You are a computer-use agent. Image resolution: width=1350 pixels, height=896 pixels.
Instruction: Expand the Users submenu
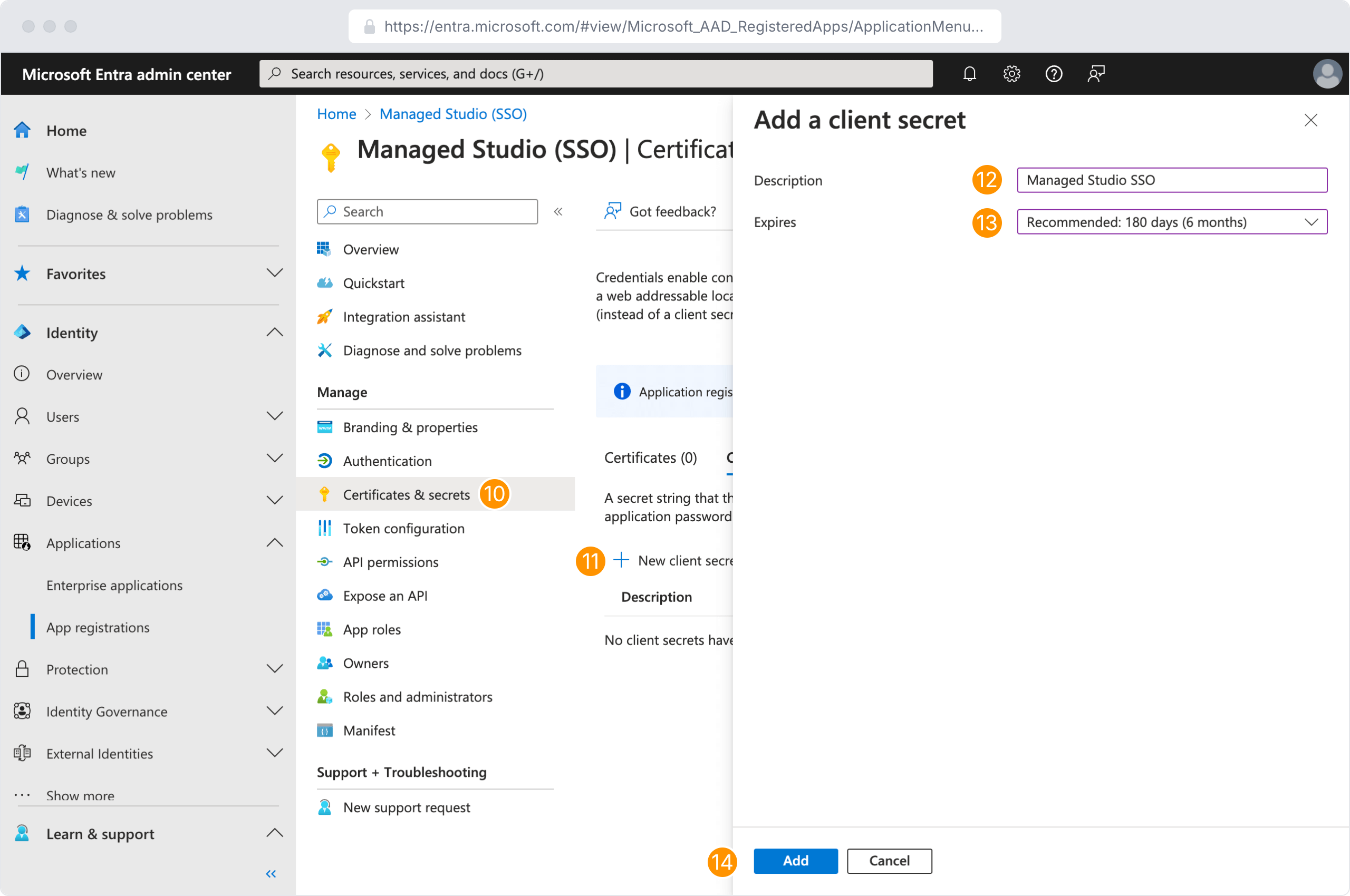coord(274,416)
